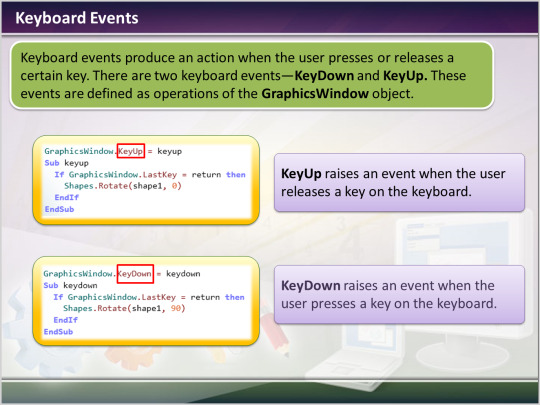Select the red-boxed KeyUp keyword
This screenshot has width=540, height=405.
[x=131, y=151]
